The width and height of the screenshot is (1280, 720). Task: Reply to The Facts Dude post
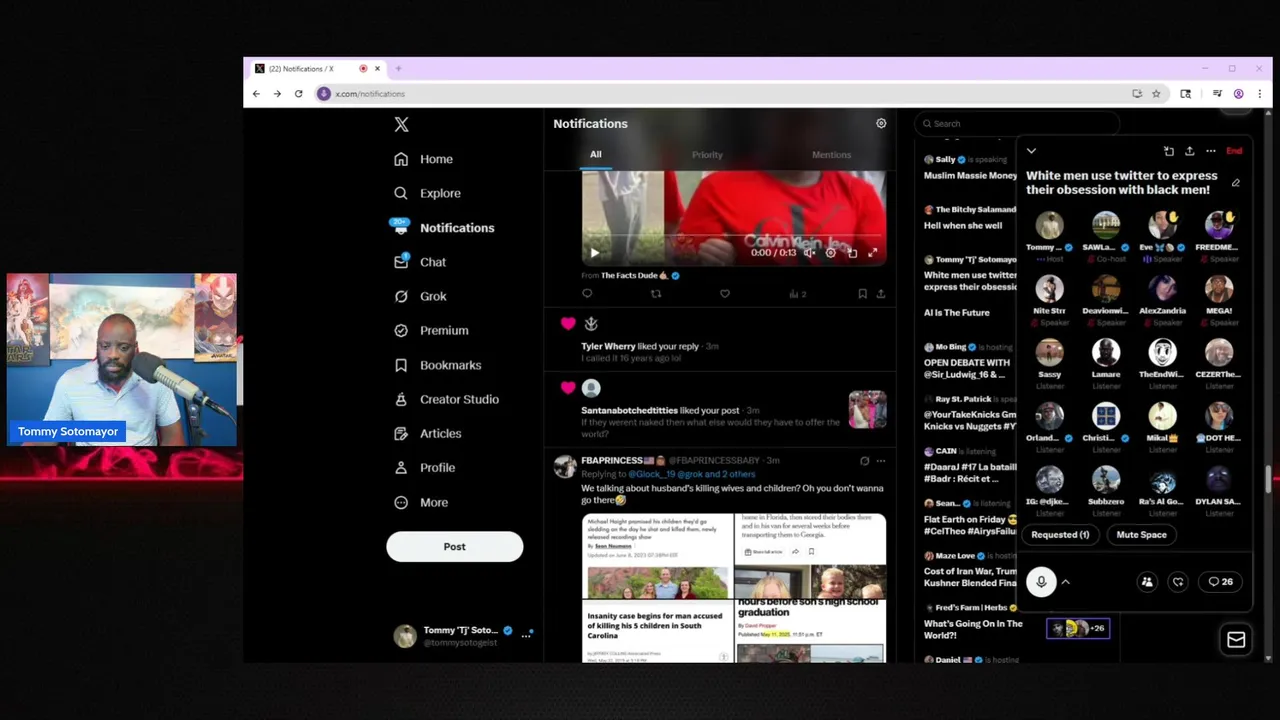tap(587, 294)
